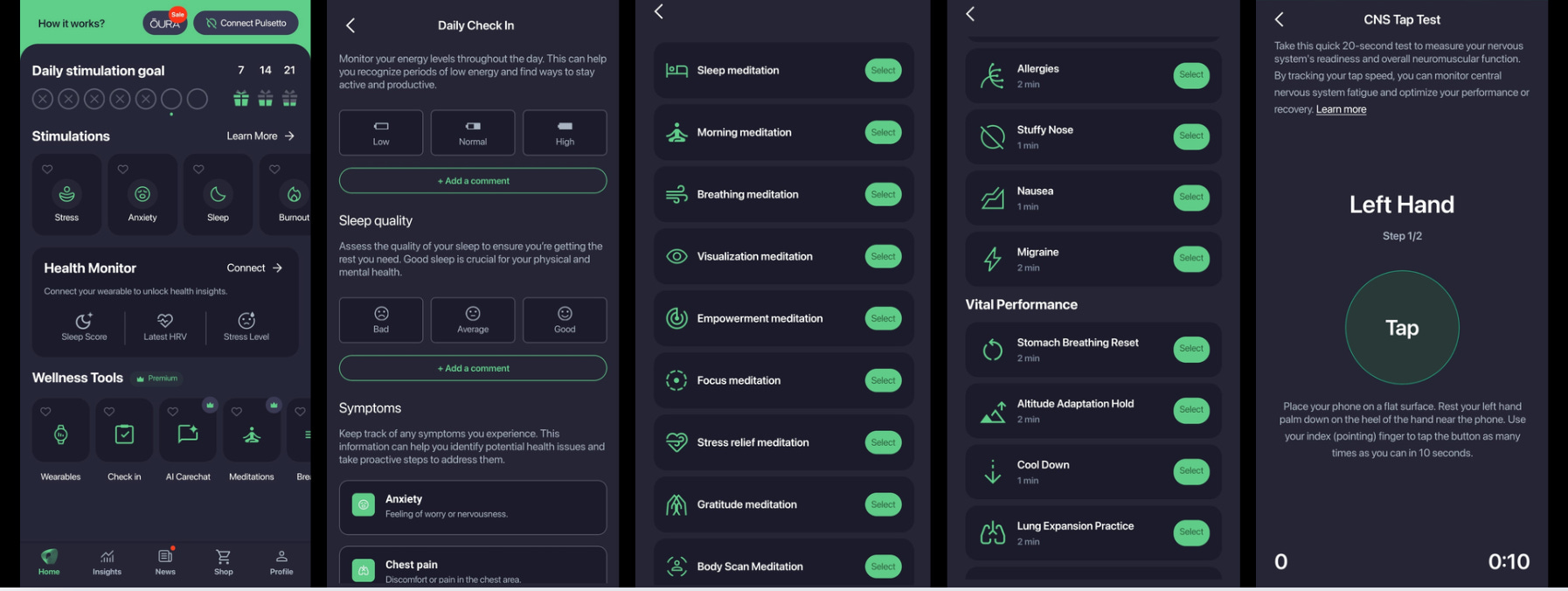Favorite the Check in tool heart
1568x591 pixels.
(x=109, y=411)
